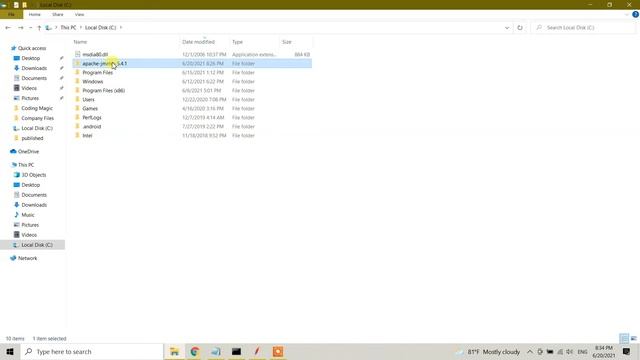This screenshot has width=640, height=360.
Task: Open Music under This PC
Action: click(x=28, y=215)
